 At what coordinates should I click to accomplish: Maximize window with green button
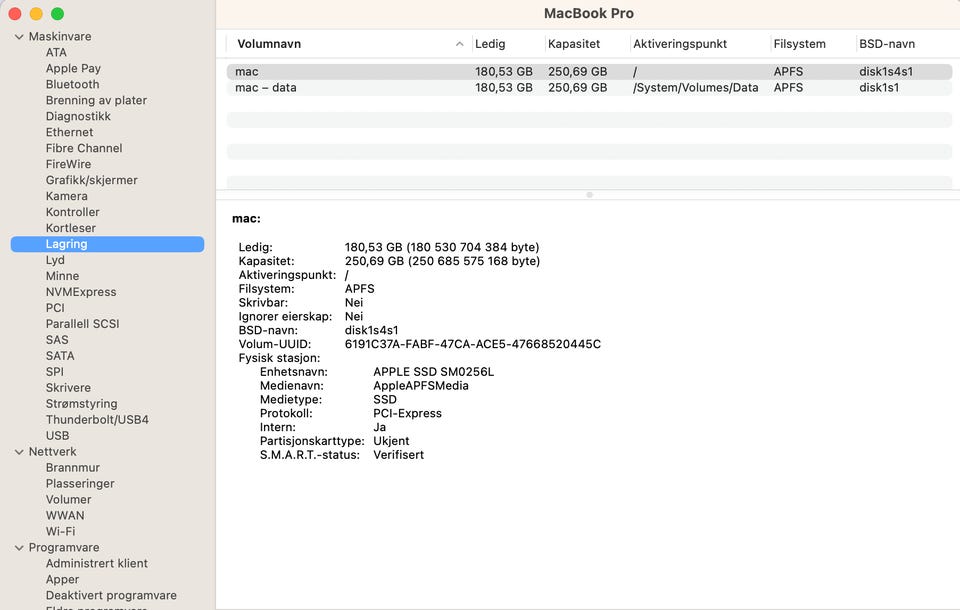click(58, 13)
